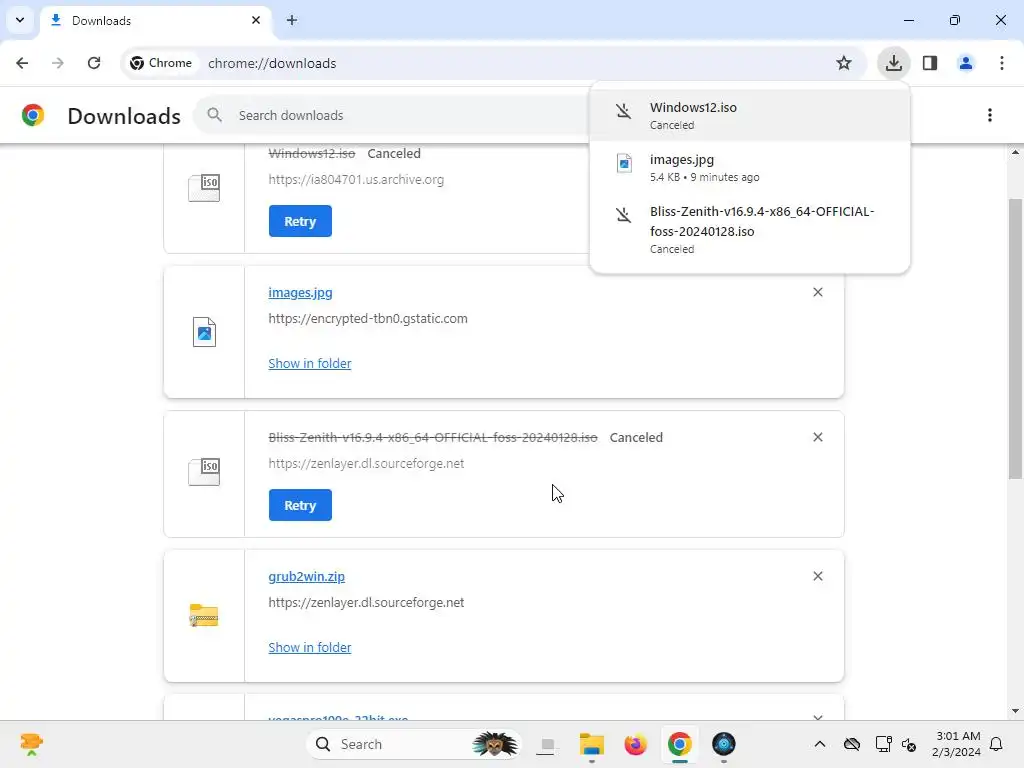This screenshot has width=1024, height=768.
Task: Show images.jpg in folder
Action: pyautogui.click(x=310, y=364)
